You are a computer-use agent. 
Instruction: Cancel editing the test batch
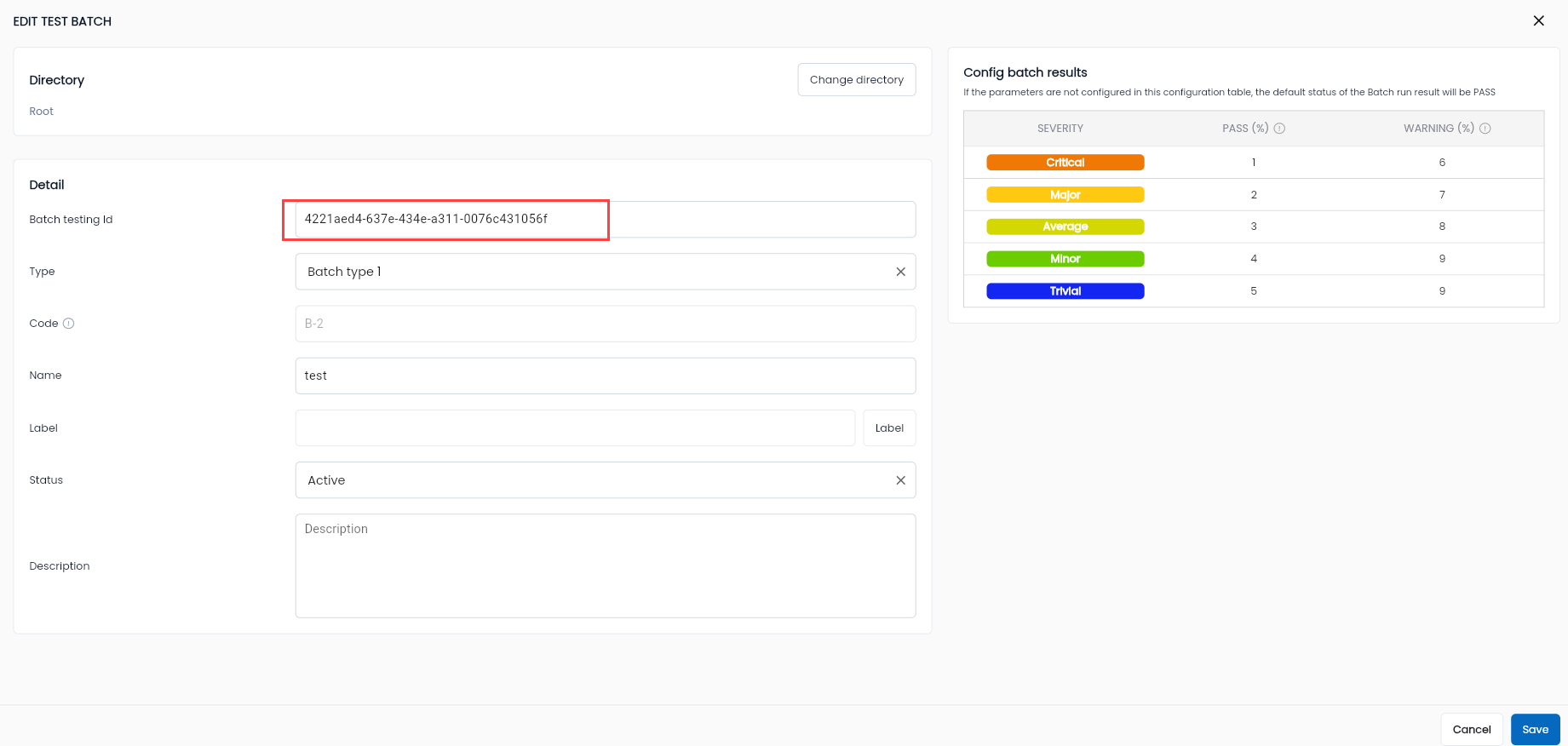[1472, 730]
